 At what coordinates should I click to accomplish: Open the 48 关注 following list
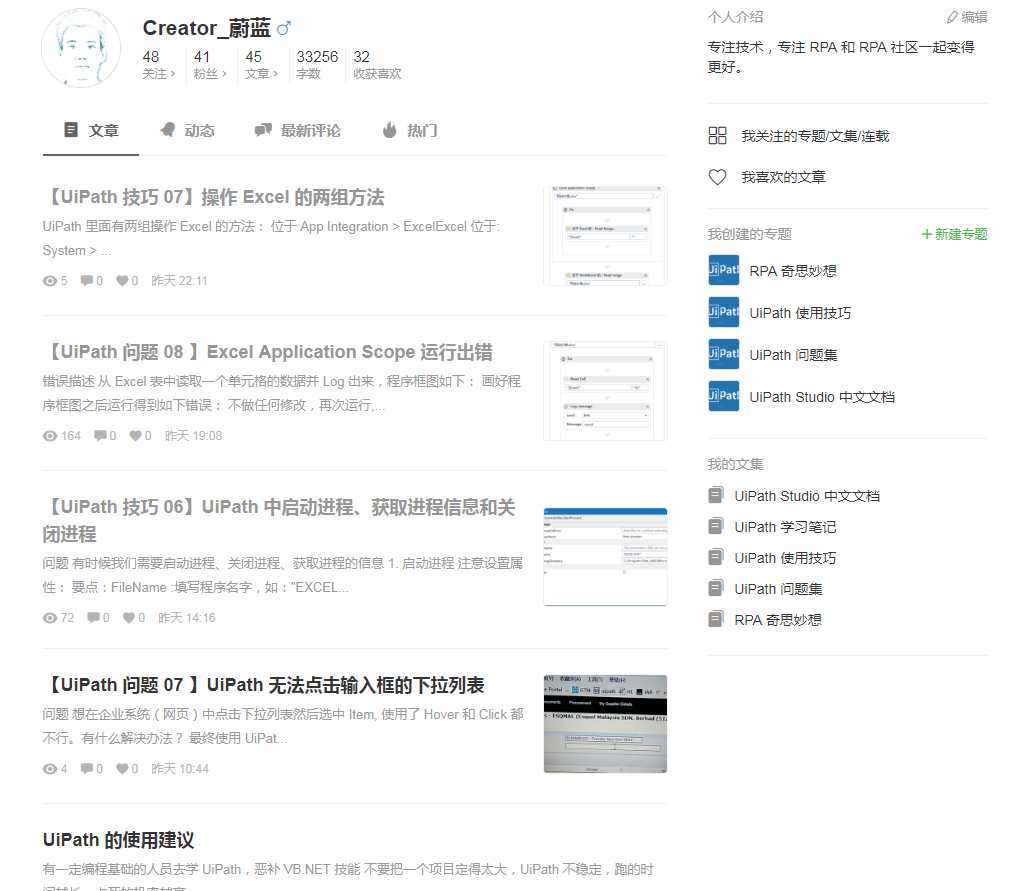[x=159, y=65]
